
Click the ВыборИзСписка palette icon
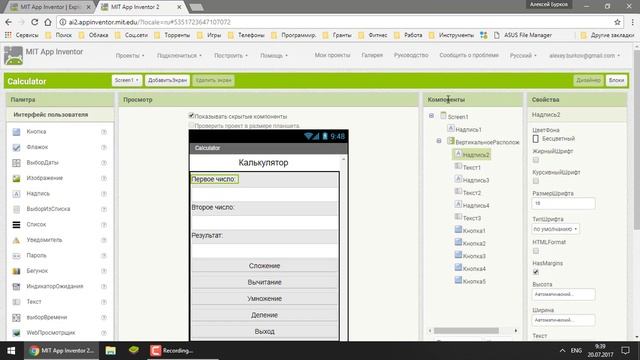point(16,209)
